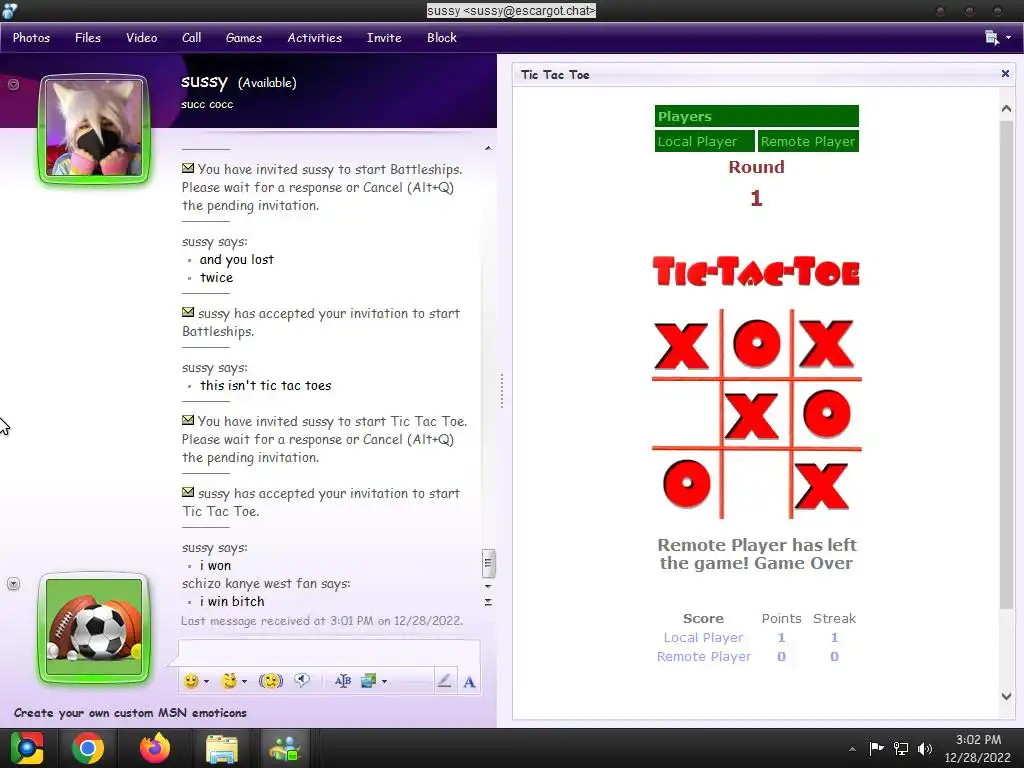Click the empty bottom-center Tic Tac Toe cell
Screen dimensions: 1024x768
coord(756,485)
